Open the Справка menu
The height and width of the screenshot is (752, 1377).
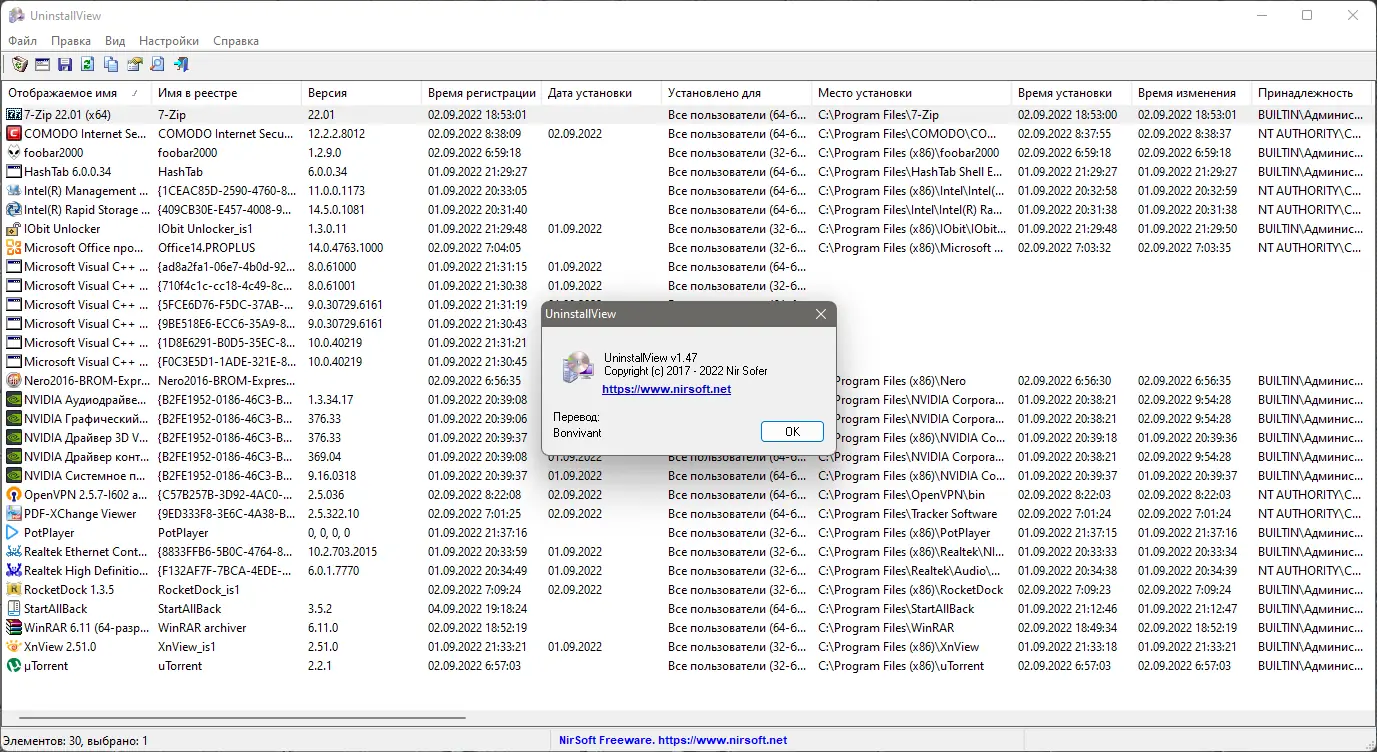[x=236, y=41]
